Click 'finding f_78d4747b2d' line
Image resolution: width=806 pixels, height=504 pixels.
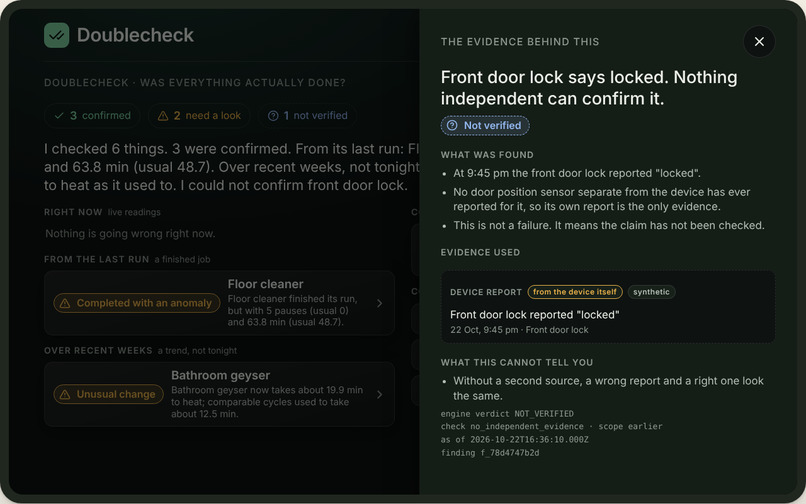(490, 453)
